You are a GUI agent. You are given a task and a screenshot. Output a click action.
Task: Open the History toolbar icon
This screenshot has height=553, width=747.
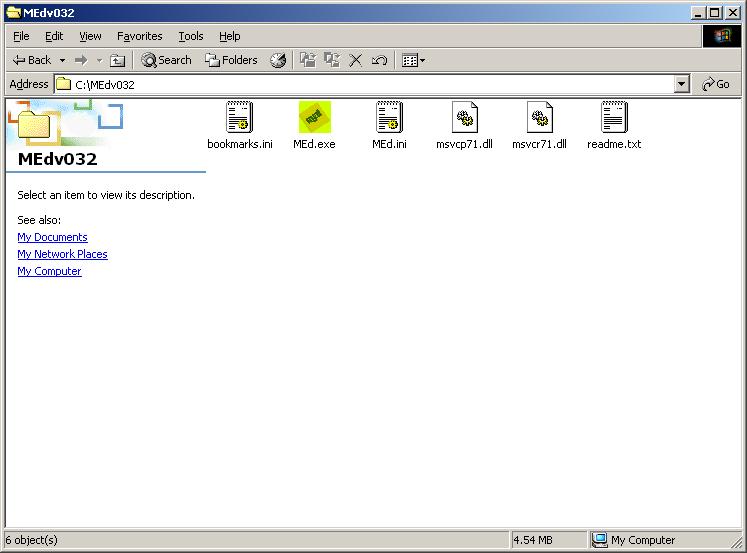coord(278,60)
